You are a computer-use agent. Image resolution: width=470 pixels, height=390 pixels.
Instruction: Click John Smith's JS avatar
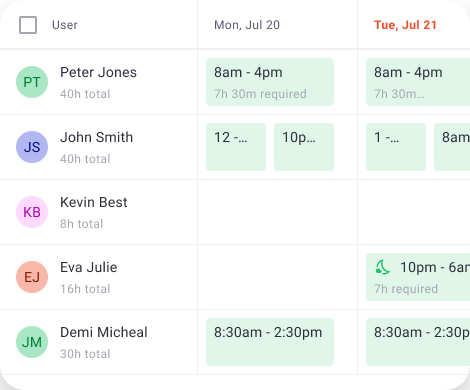point(32,147)
